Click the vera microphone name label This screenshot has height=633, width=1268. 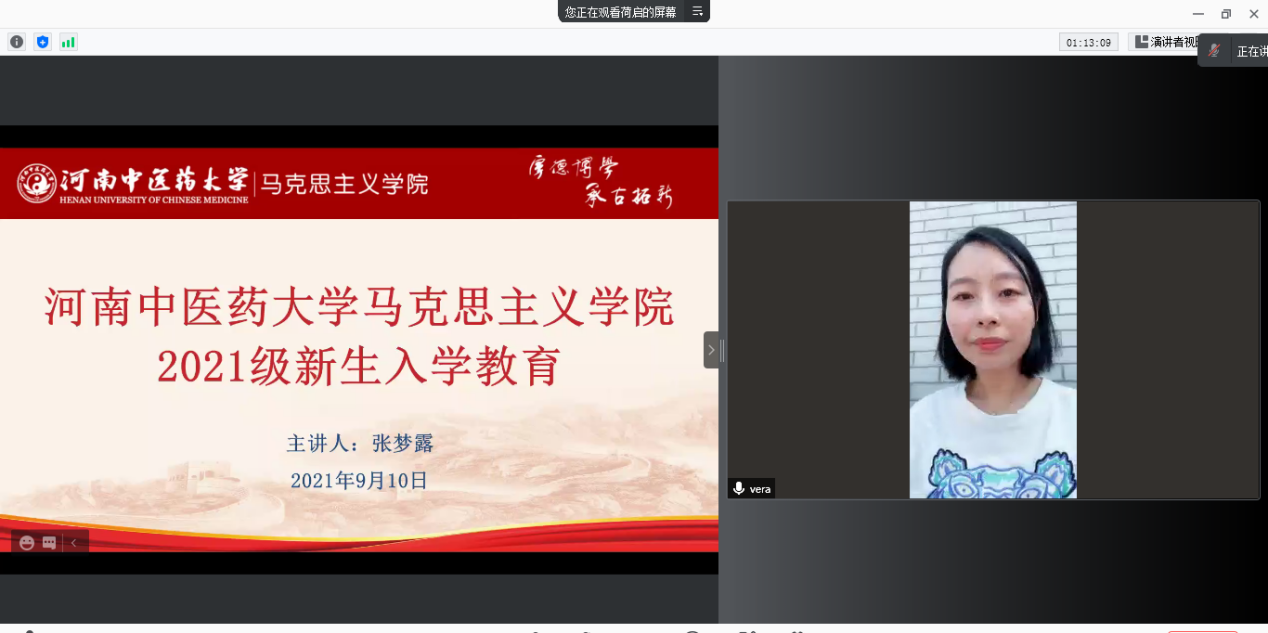[x=752, y=488]
